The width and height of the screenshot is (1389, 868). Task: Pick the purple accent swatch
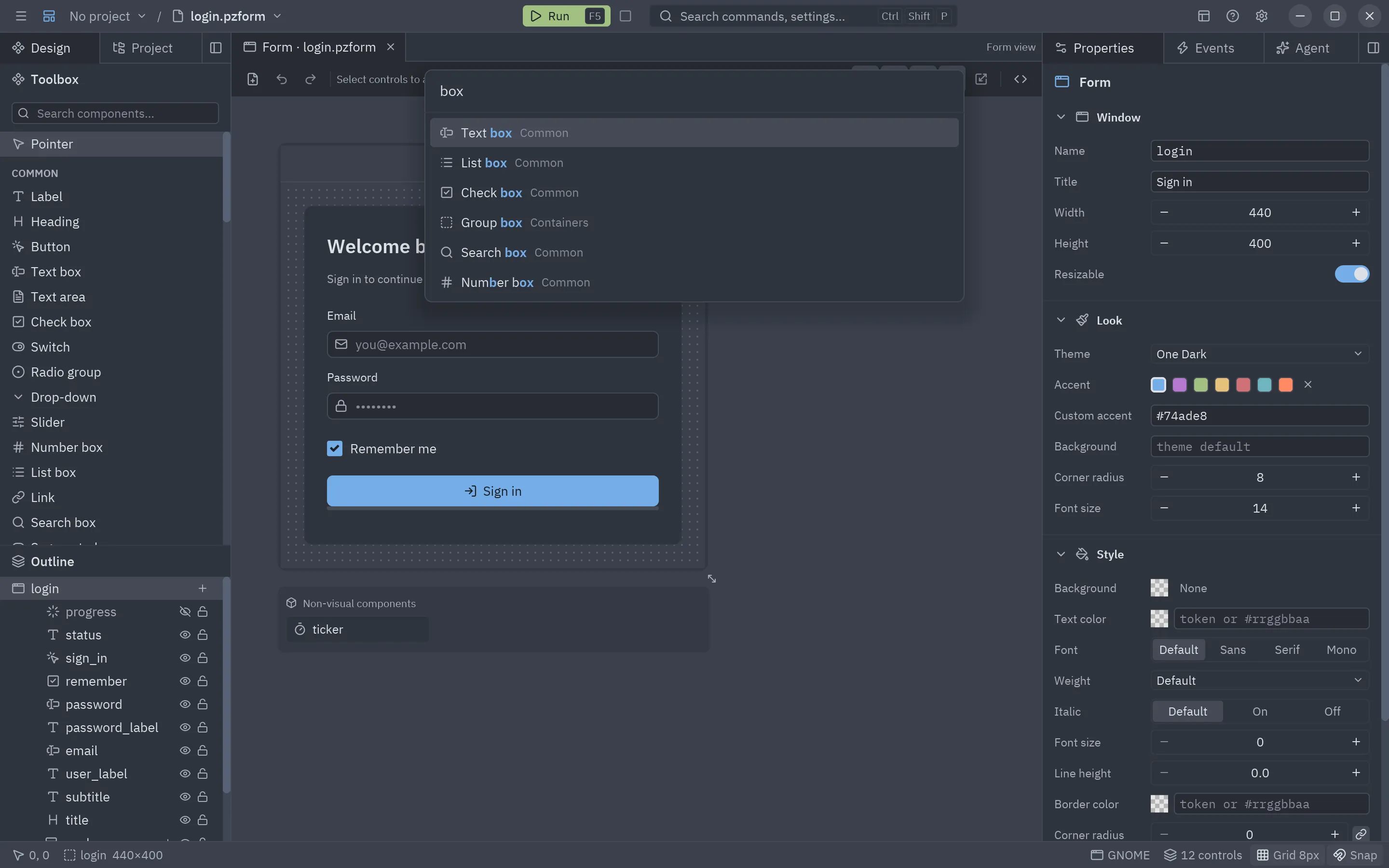click(1180, 385)
